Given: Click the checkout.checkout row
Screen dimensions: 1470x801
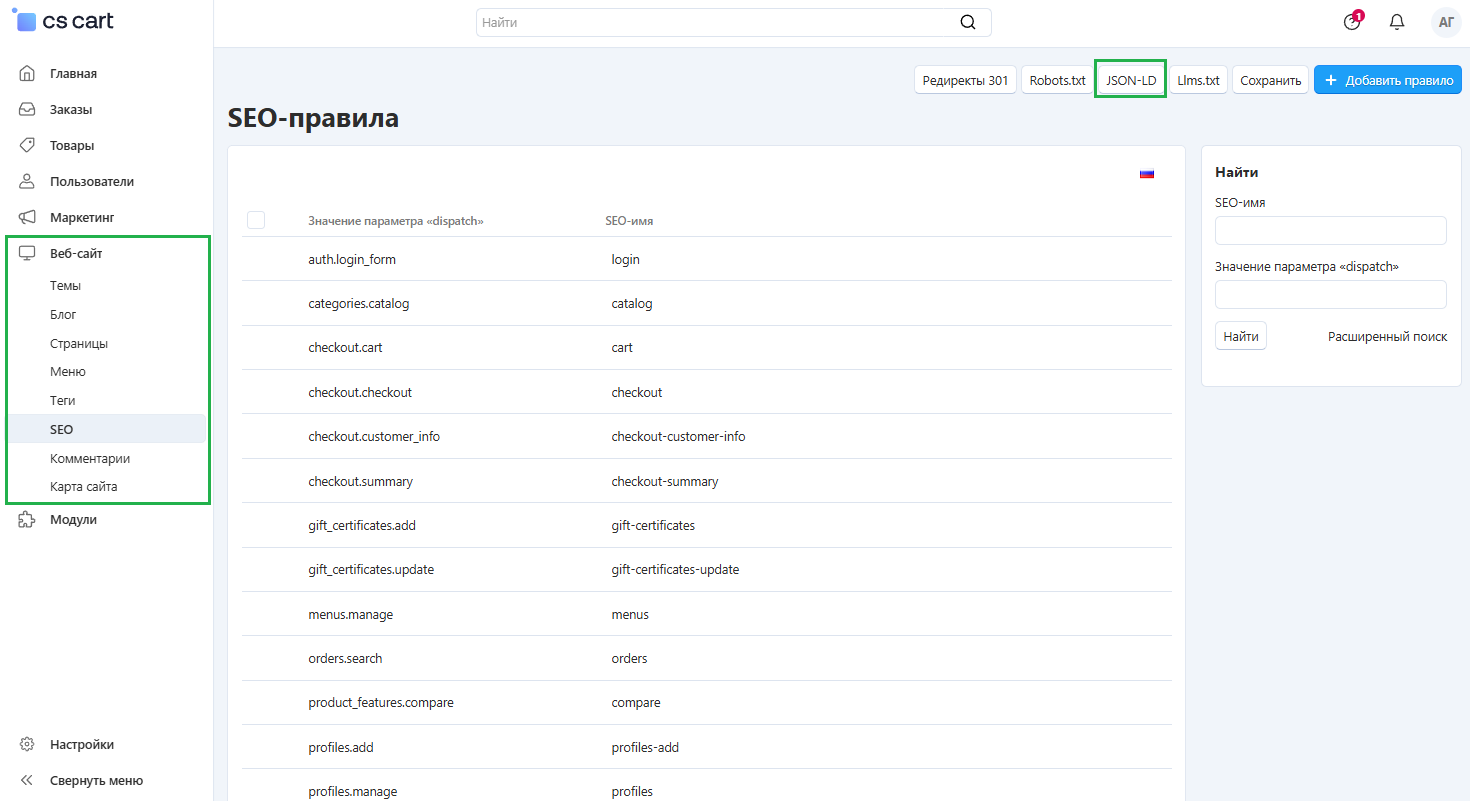Looking at the screenshot, I should (x=709, y=392).
